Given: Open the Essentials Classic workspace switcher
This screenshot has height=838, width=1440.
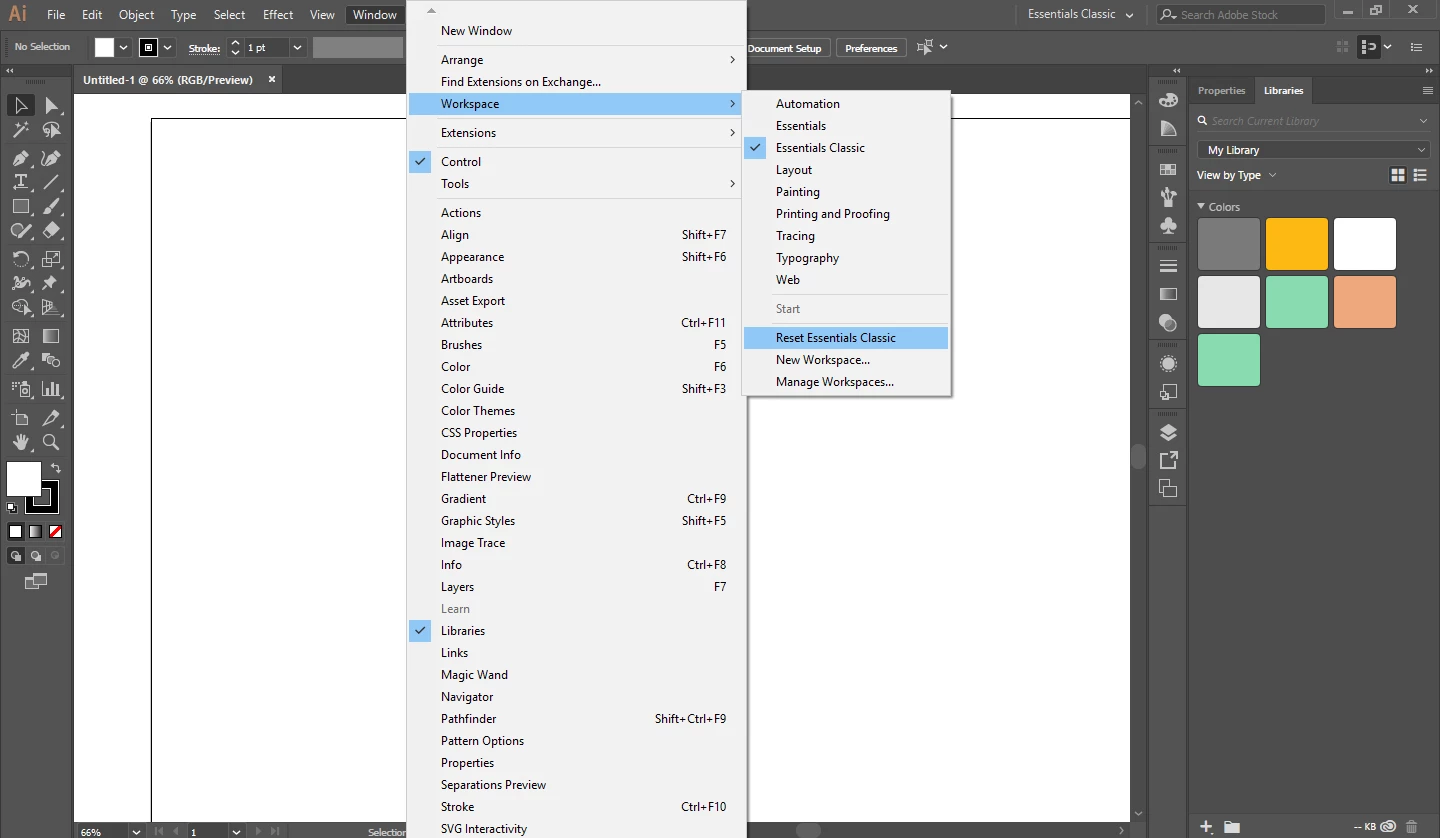Looking at the screenshot, I should pos(1081,15).
